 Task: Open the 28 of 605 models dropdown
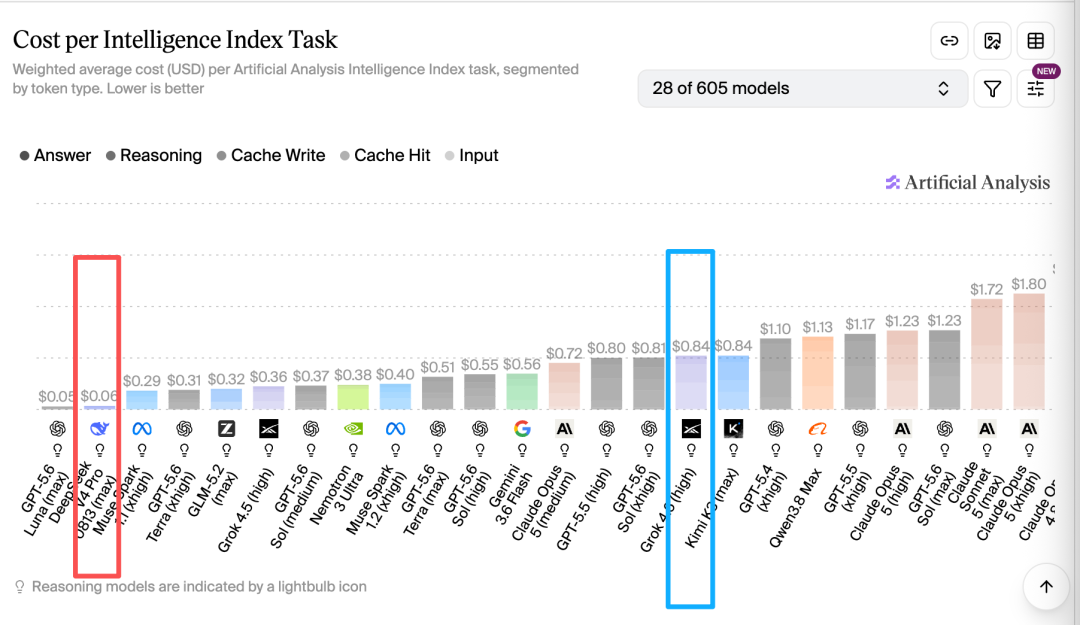click(x=802, y=89)
